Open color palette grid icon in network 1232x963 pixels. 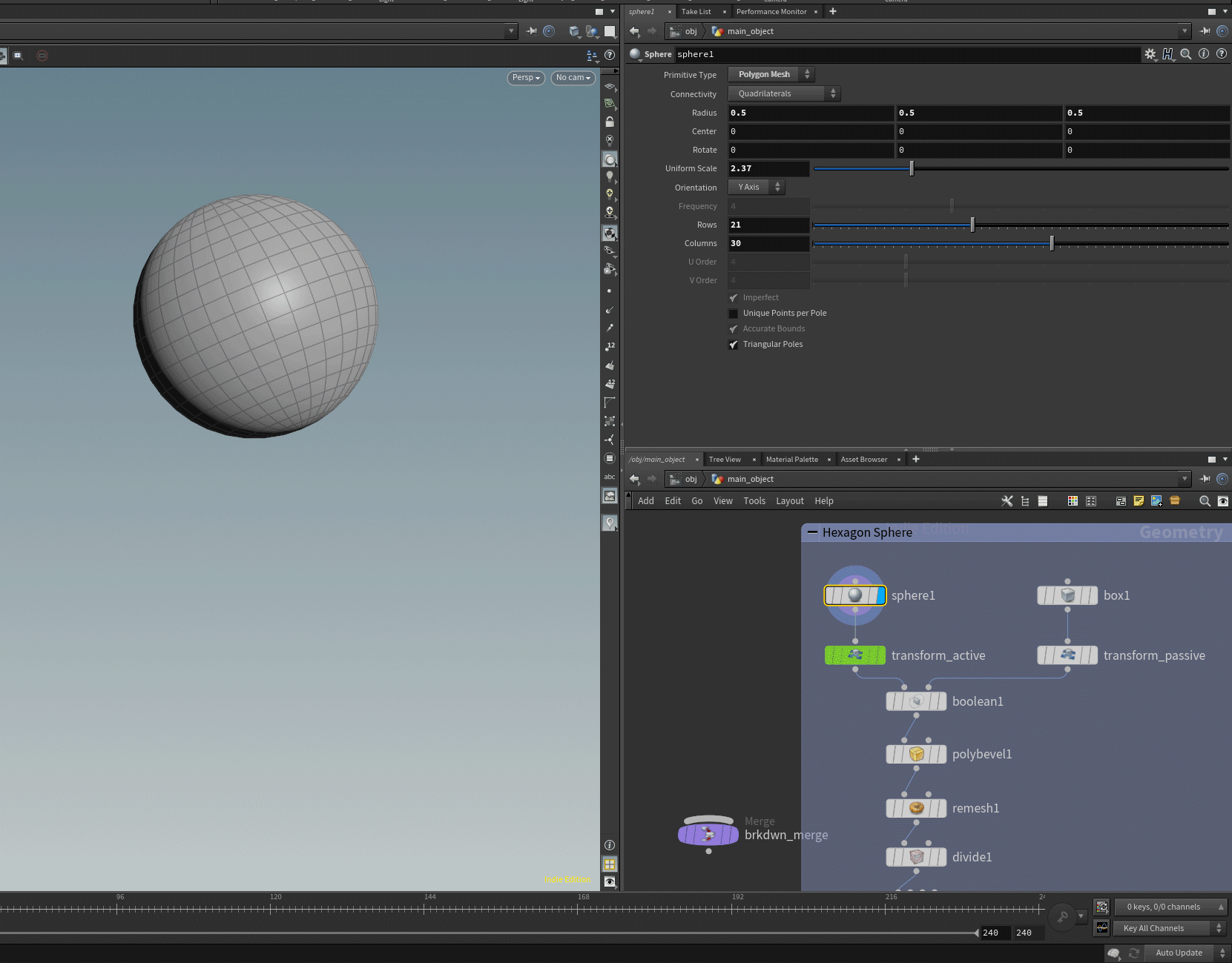(x=1073, y=501)
